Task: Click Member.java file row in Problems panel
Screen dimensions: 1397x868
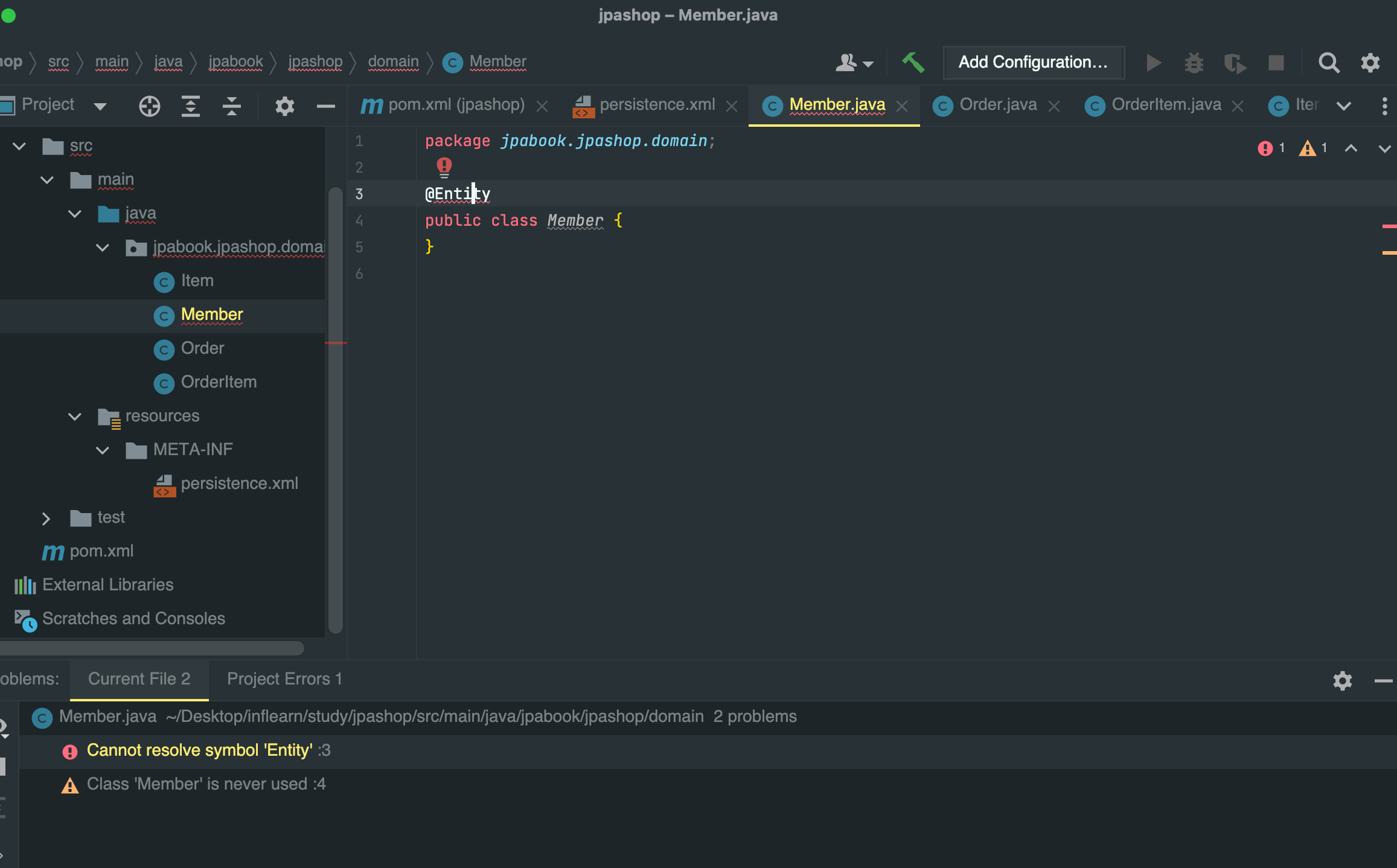Action: pos(708,717)
